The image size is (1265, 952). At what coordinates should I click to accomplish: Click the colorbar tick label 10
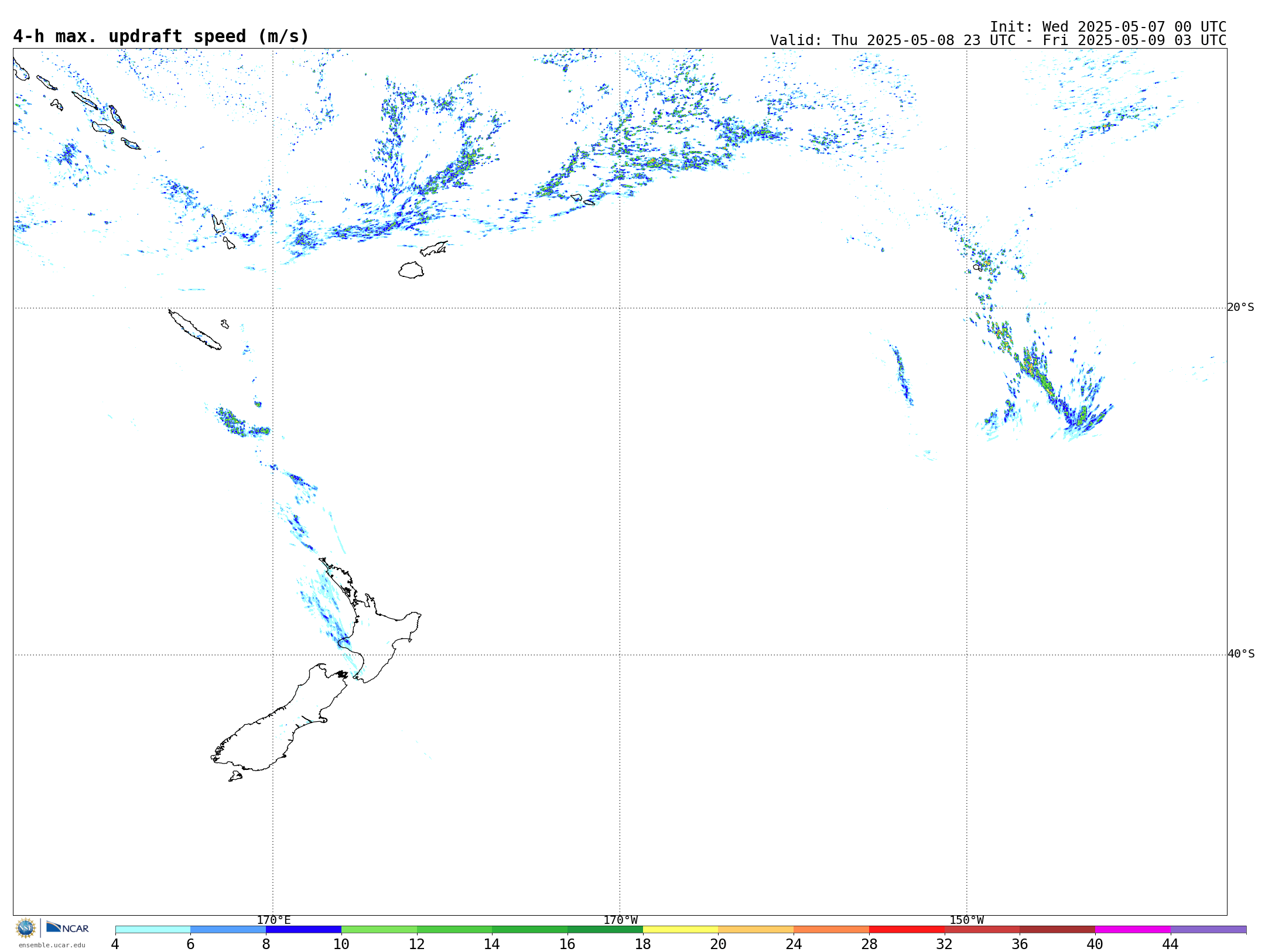[341, 944]
